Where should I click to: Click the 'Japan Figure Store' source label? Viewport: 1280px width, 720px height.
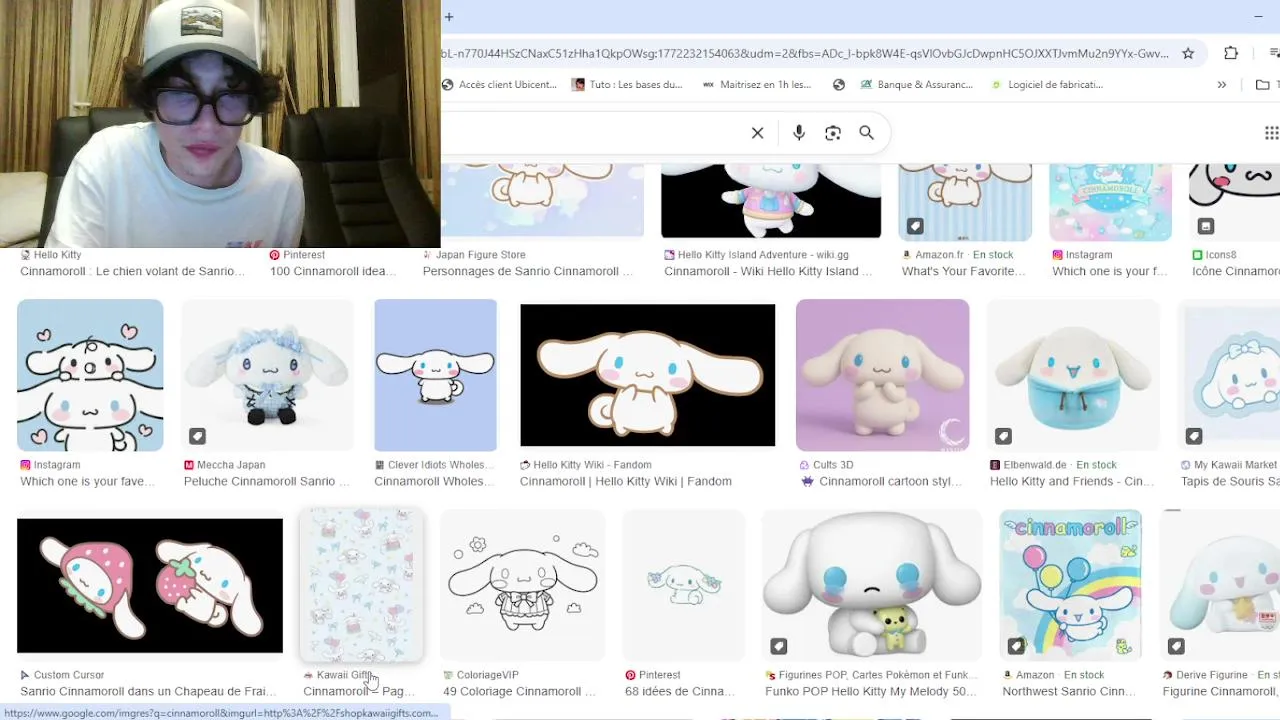(x=481, y=255)
